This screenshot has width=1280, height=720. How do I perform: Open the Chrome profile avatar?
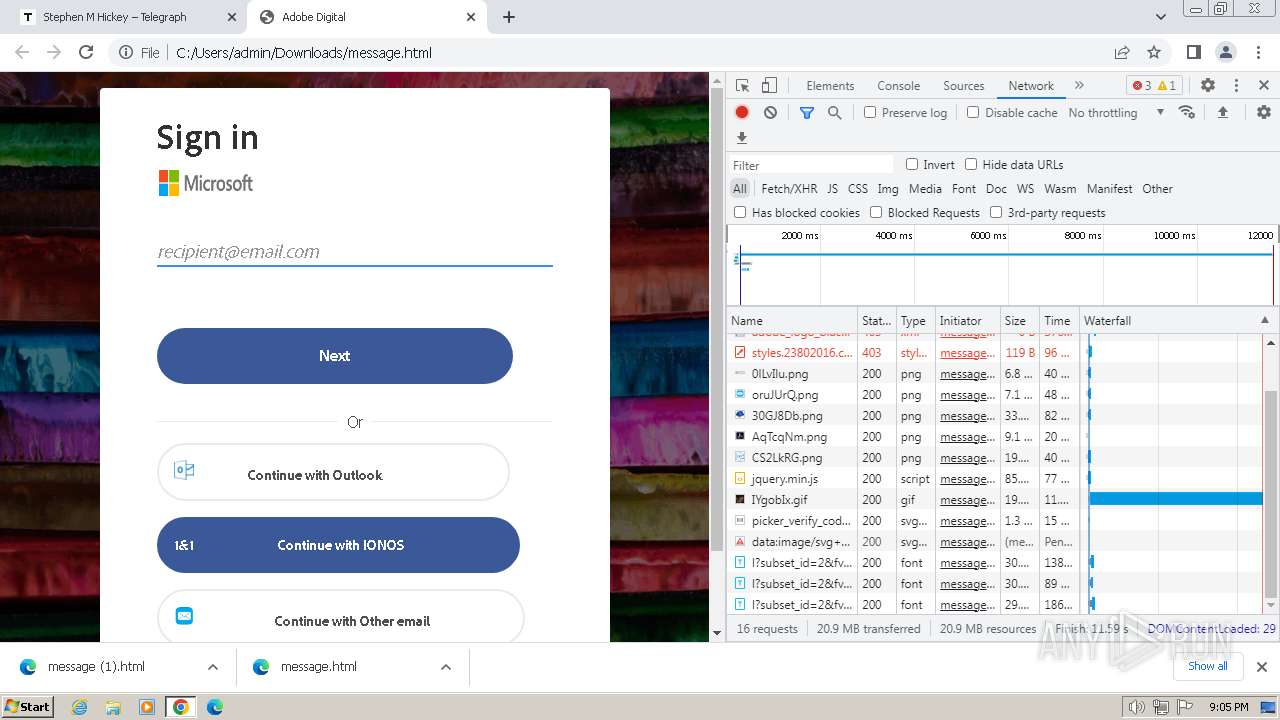(x=1226, y=52)
